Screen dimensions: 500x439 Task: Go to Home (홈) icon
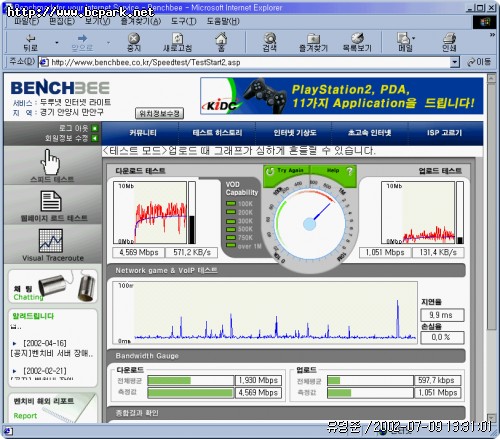pyautogui.click(x=221, y=38)
